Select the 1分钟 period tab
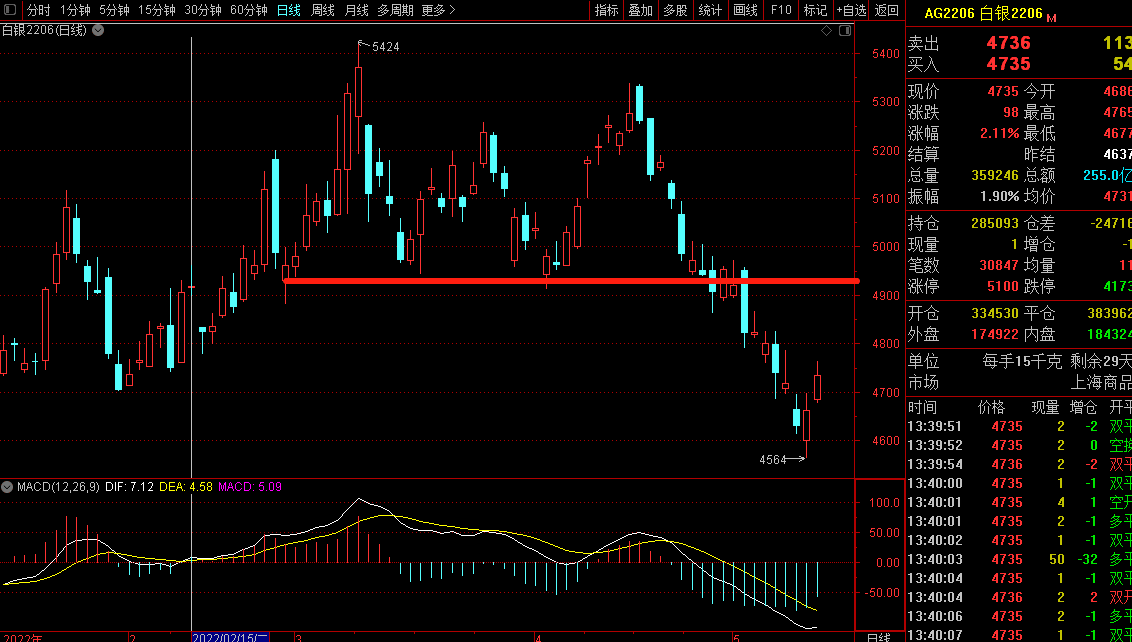This screenshot has height=642, width=1132. [75, 10]
